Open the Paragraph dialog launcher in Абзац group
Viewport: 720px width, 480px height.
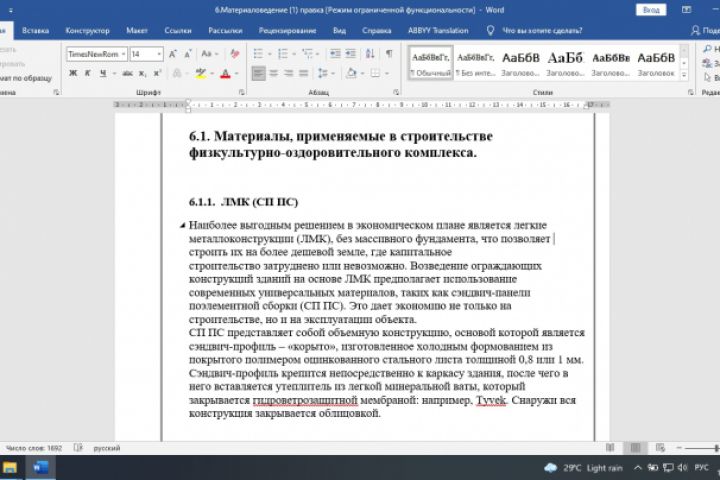(396, 92)
